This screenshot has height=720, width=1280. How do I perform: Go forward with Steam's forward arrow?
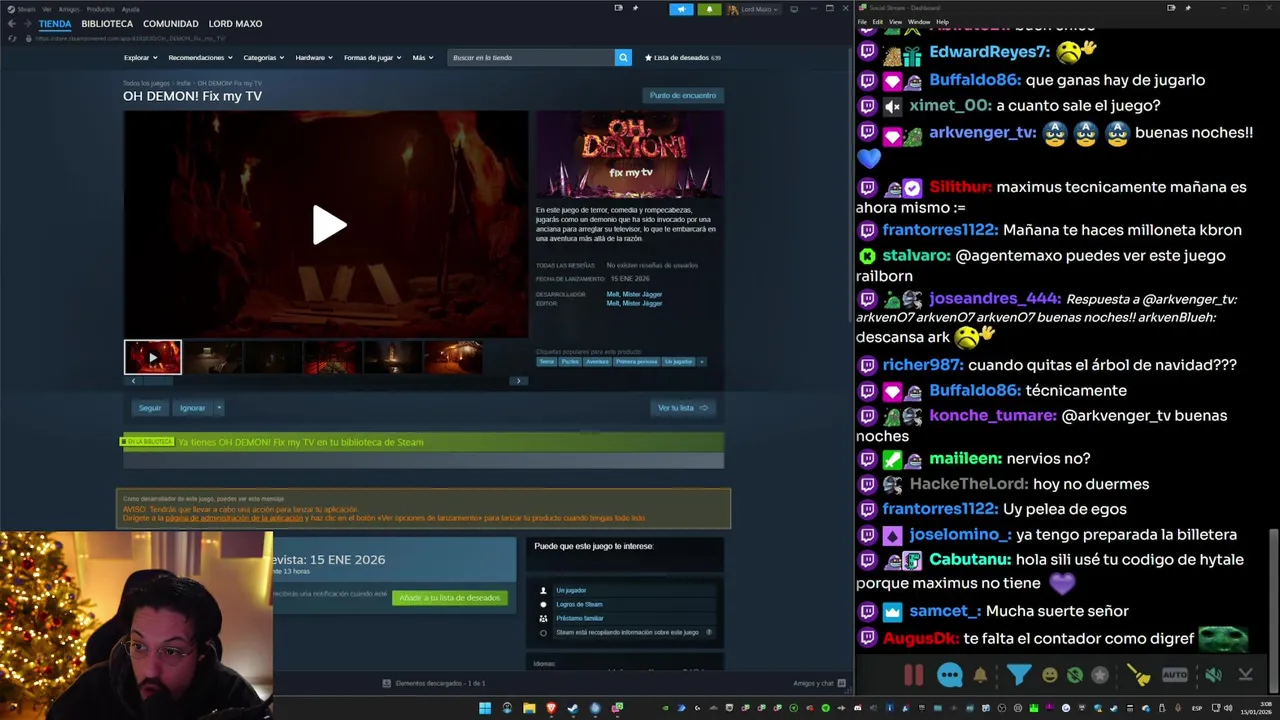click(27, 23)
